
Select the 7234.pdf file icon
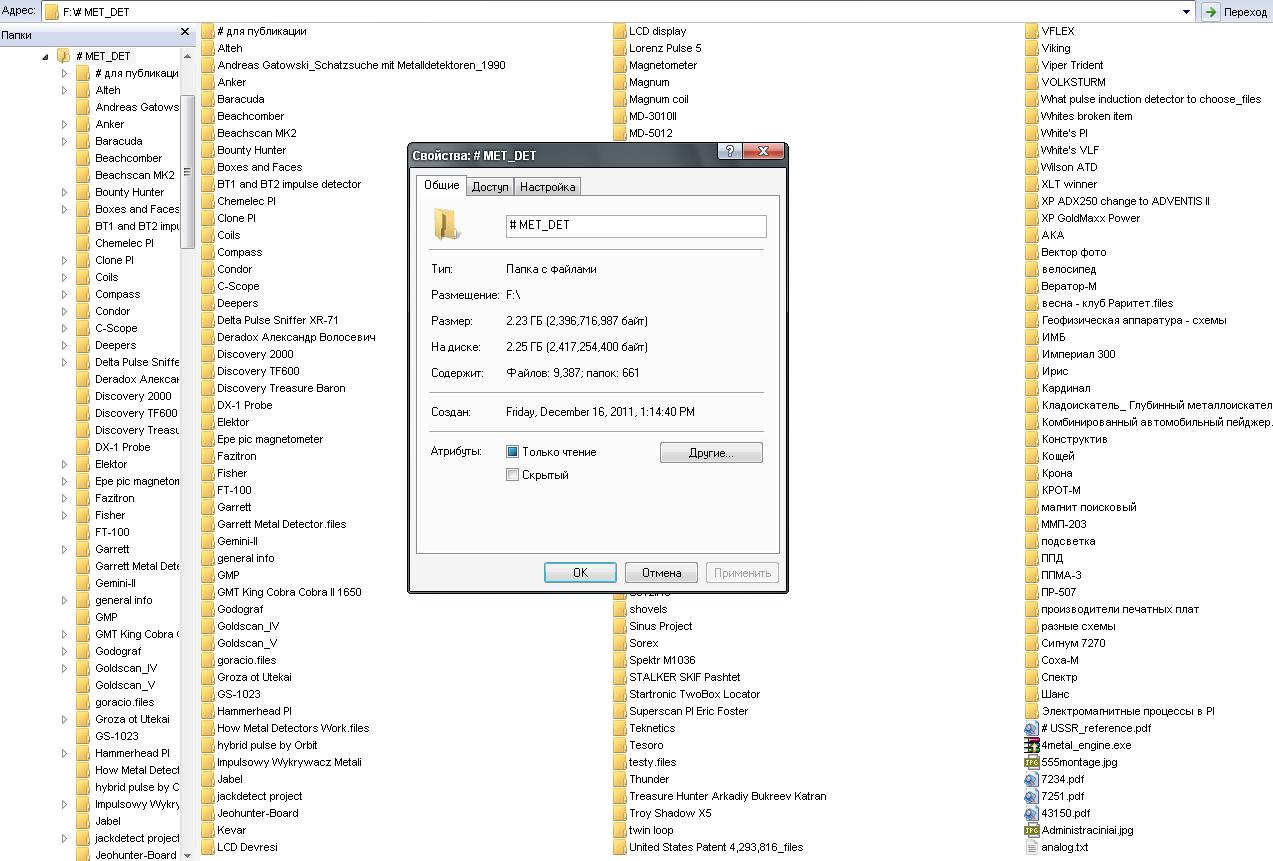[1032, 779]
